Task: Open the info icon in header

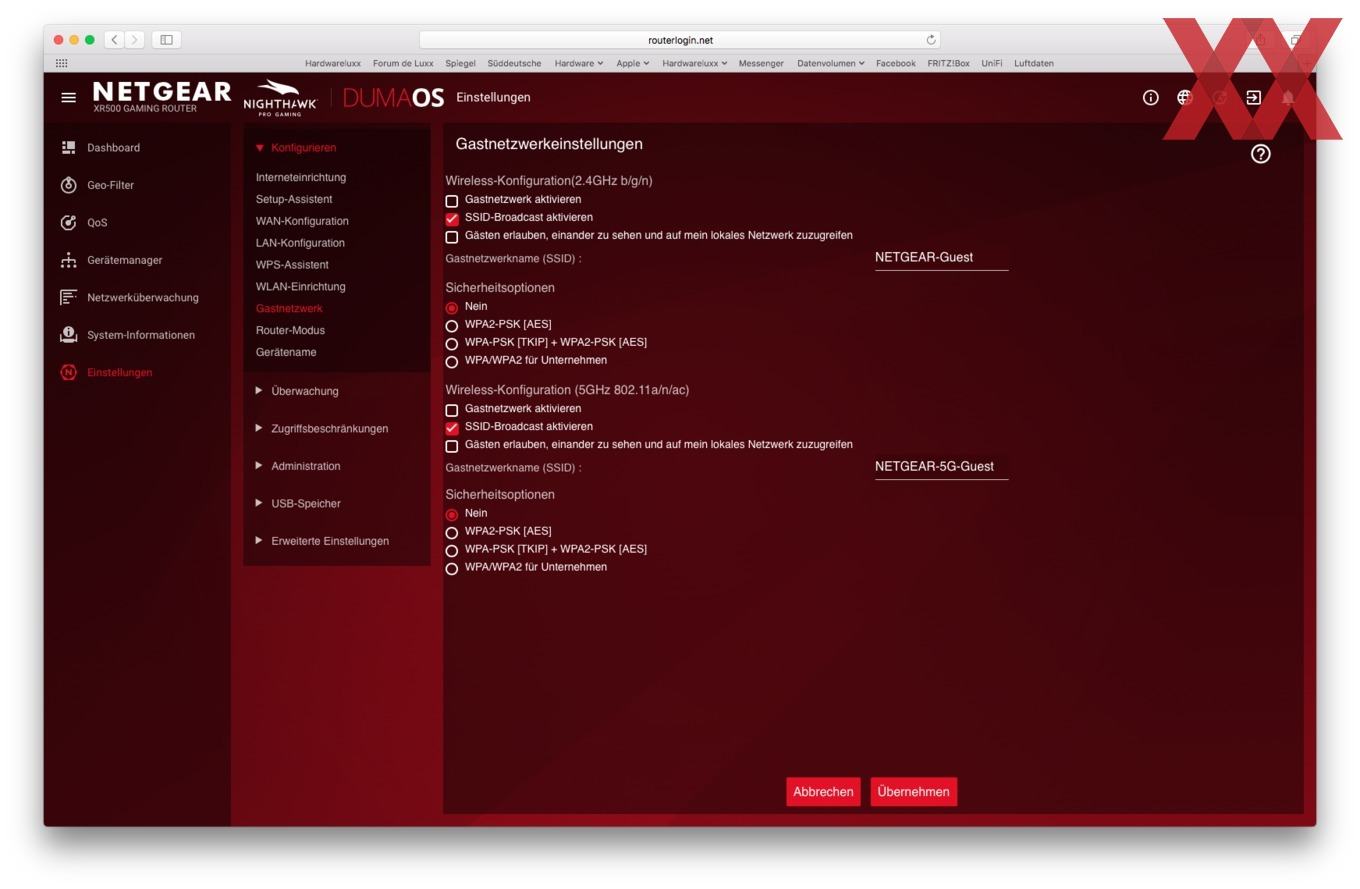Action: coord(1150,97)
